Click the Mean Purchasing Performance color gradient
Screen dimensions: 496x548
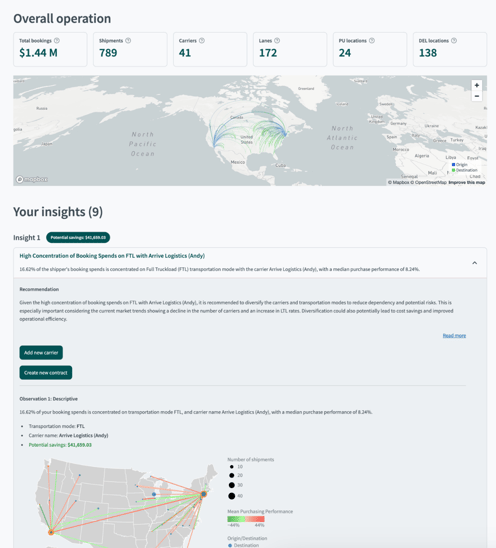[246, 519]
